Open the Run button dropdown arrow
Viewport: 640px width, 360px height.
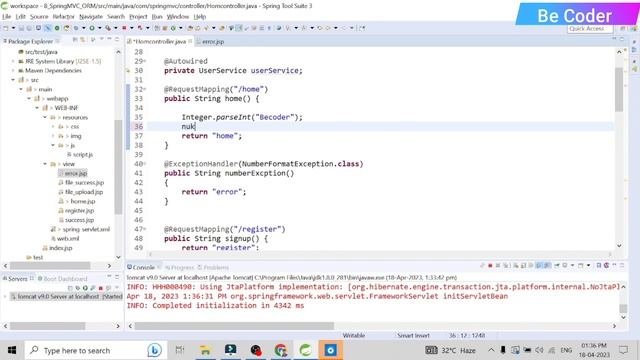tap(99, 28)
